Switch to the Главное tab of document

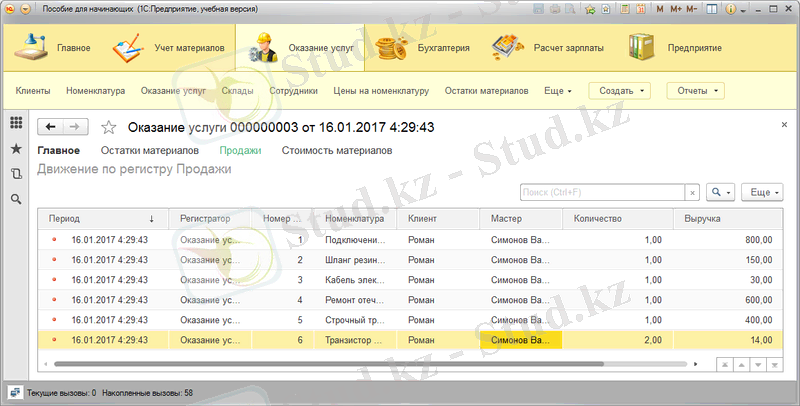[x=59, y=150]
